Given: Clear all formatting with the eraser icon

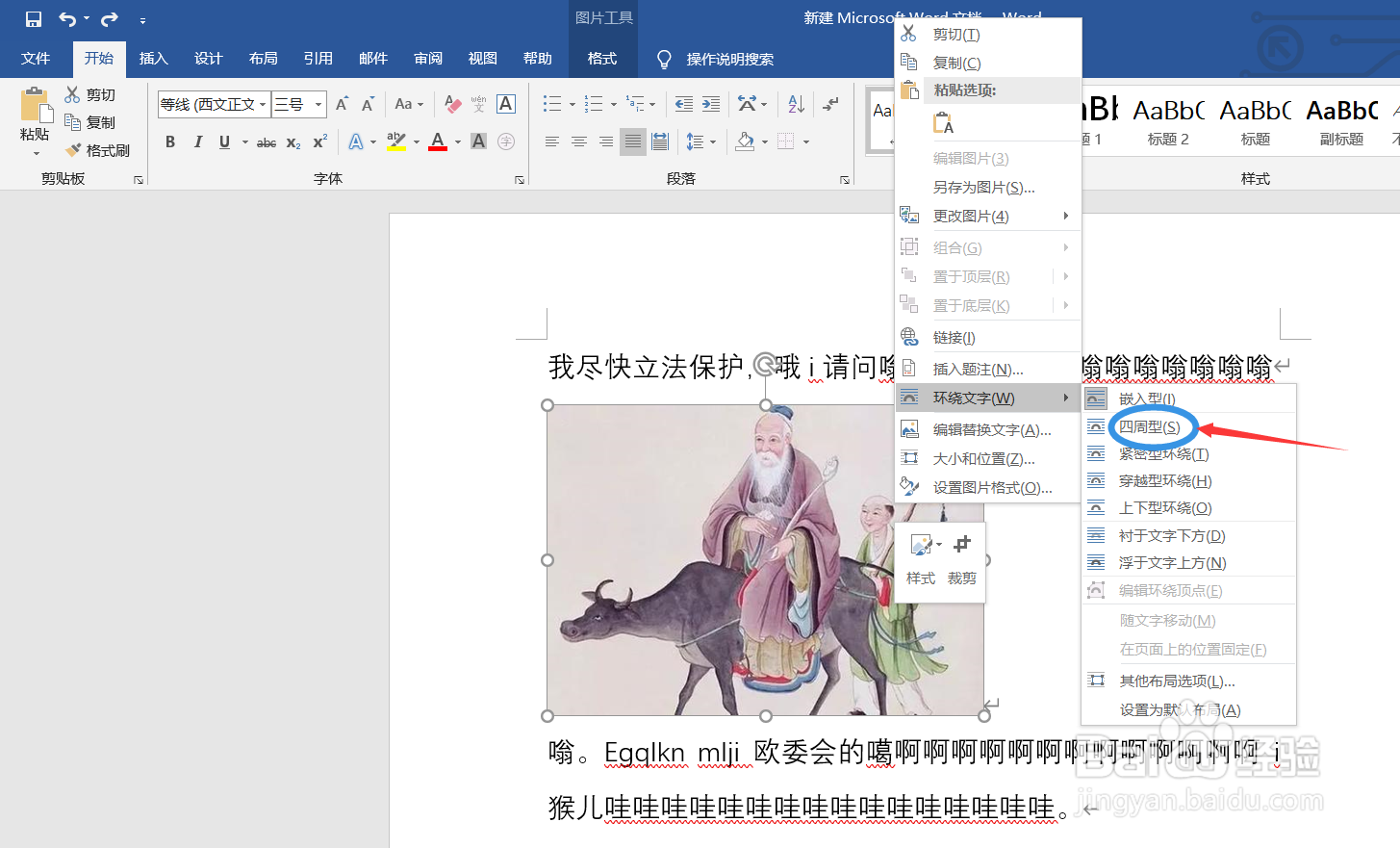Looking at the screenshot, I should [452, 104].
